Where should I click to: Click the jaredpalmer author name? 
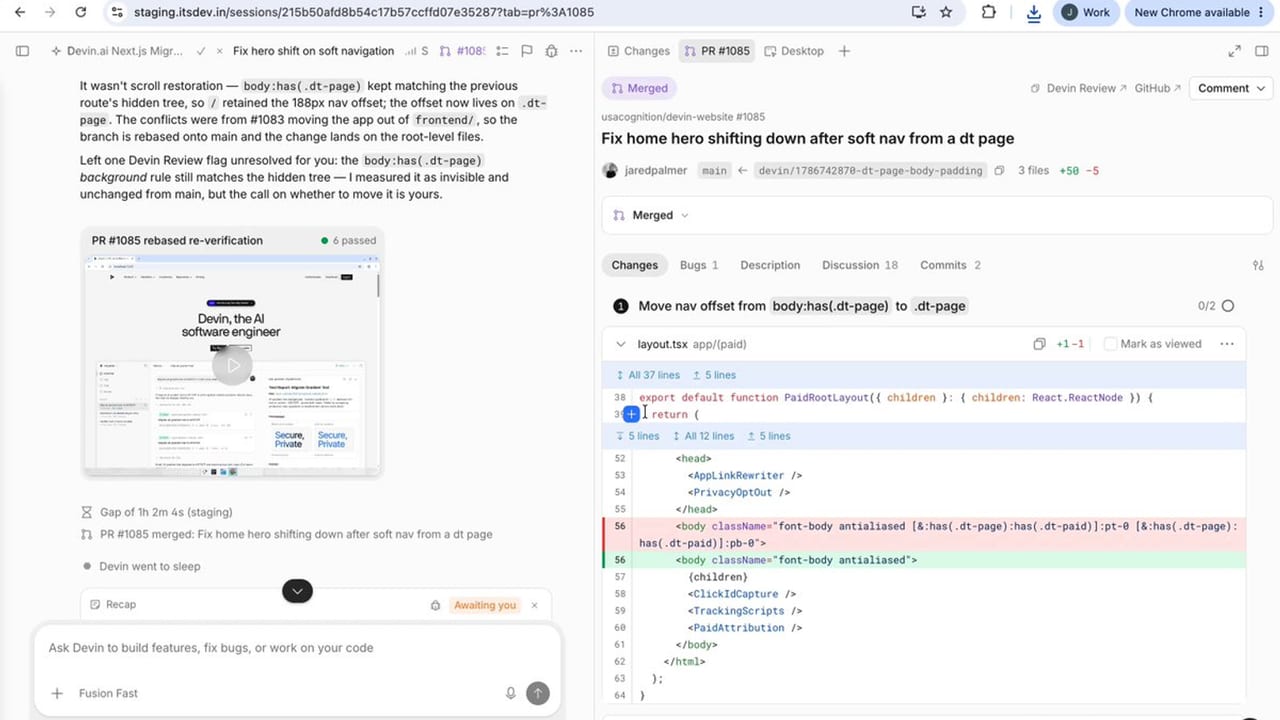coord(655,170)
